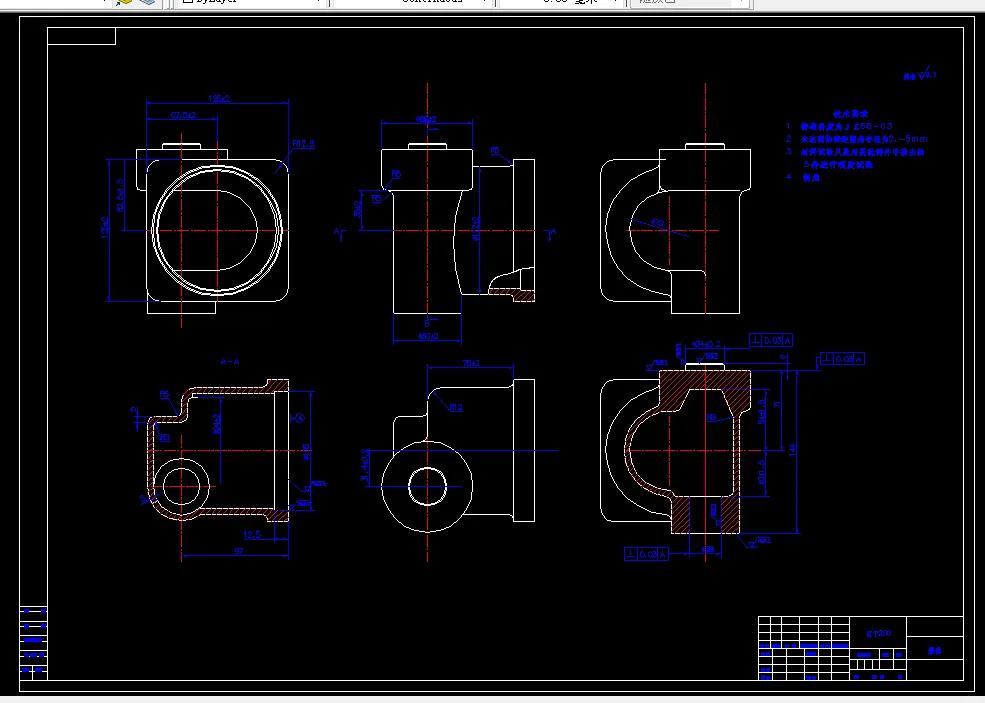Select perpendicularity frame below the hatched section
985x703 pixels.
click(x=646, y=554)
